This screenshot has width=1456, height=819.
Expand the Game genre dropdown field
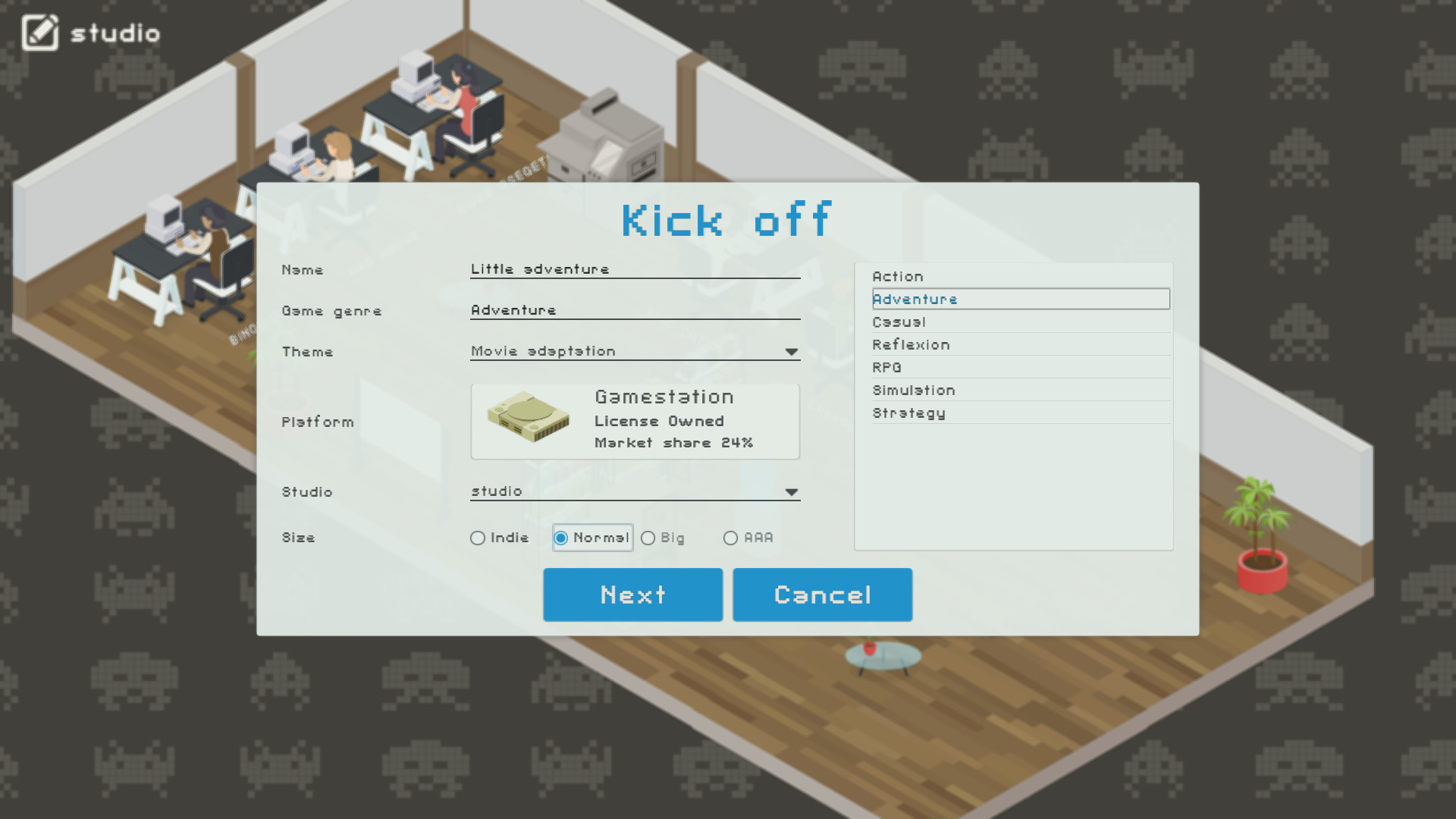coord(635,309)
